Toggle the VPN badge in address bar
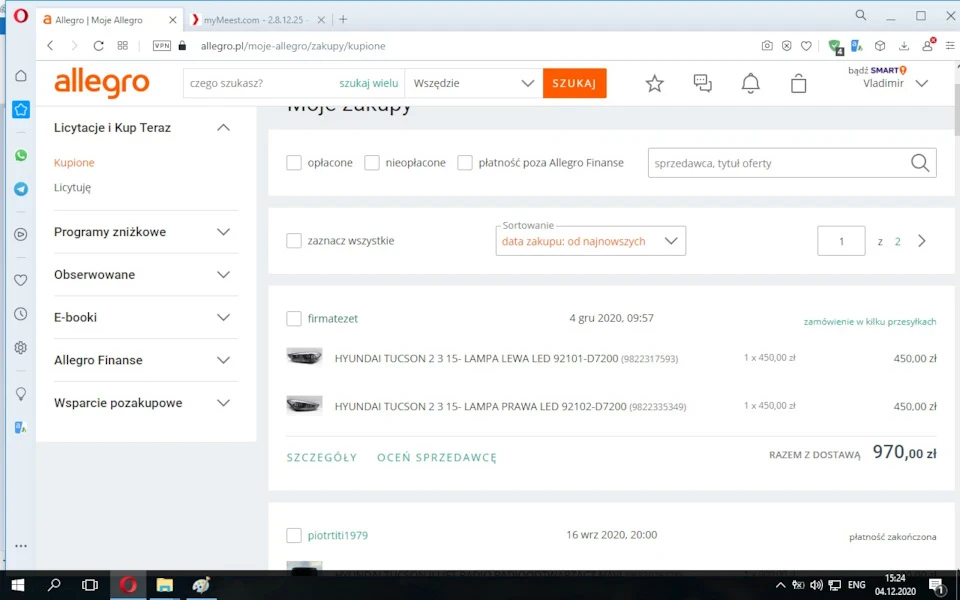Screen dimensions: 960x600 162,46
